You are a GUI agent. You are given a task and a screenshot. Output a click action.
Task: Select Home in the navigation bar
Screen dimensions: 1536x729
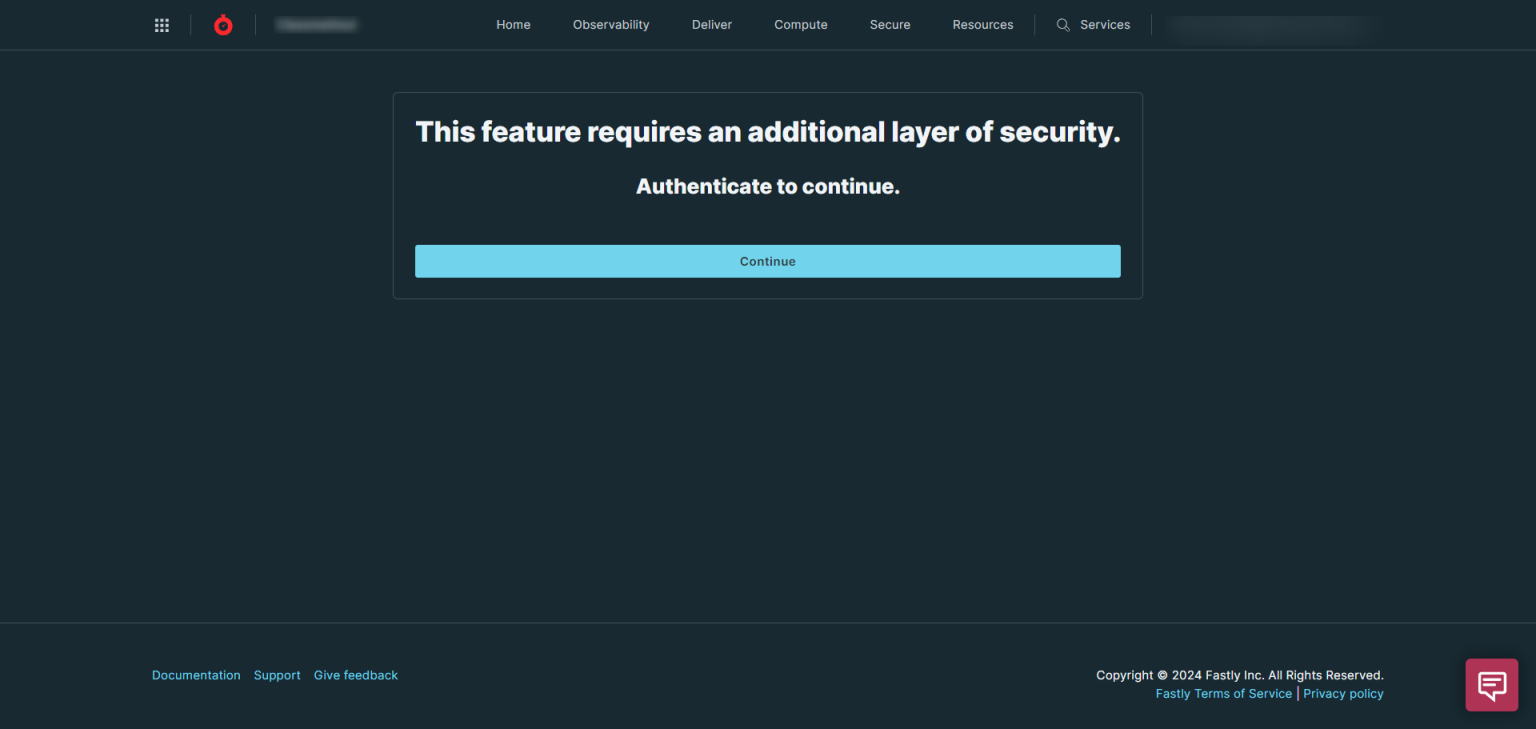click(x=513, y=24)
